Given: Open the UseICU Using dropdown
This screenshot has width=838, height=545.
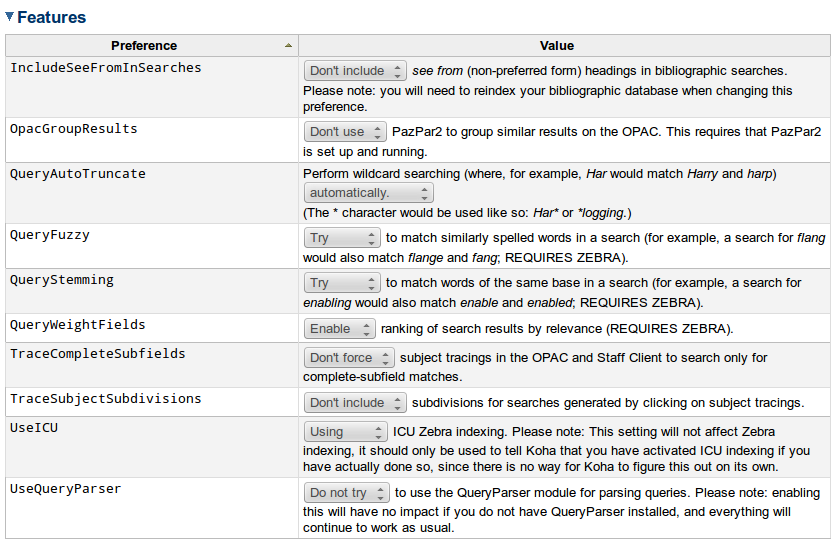Looking at the screenshot, I should click(x=345, y=432).
